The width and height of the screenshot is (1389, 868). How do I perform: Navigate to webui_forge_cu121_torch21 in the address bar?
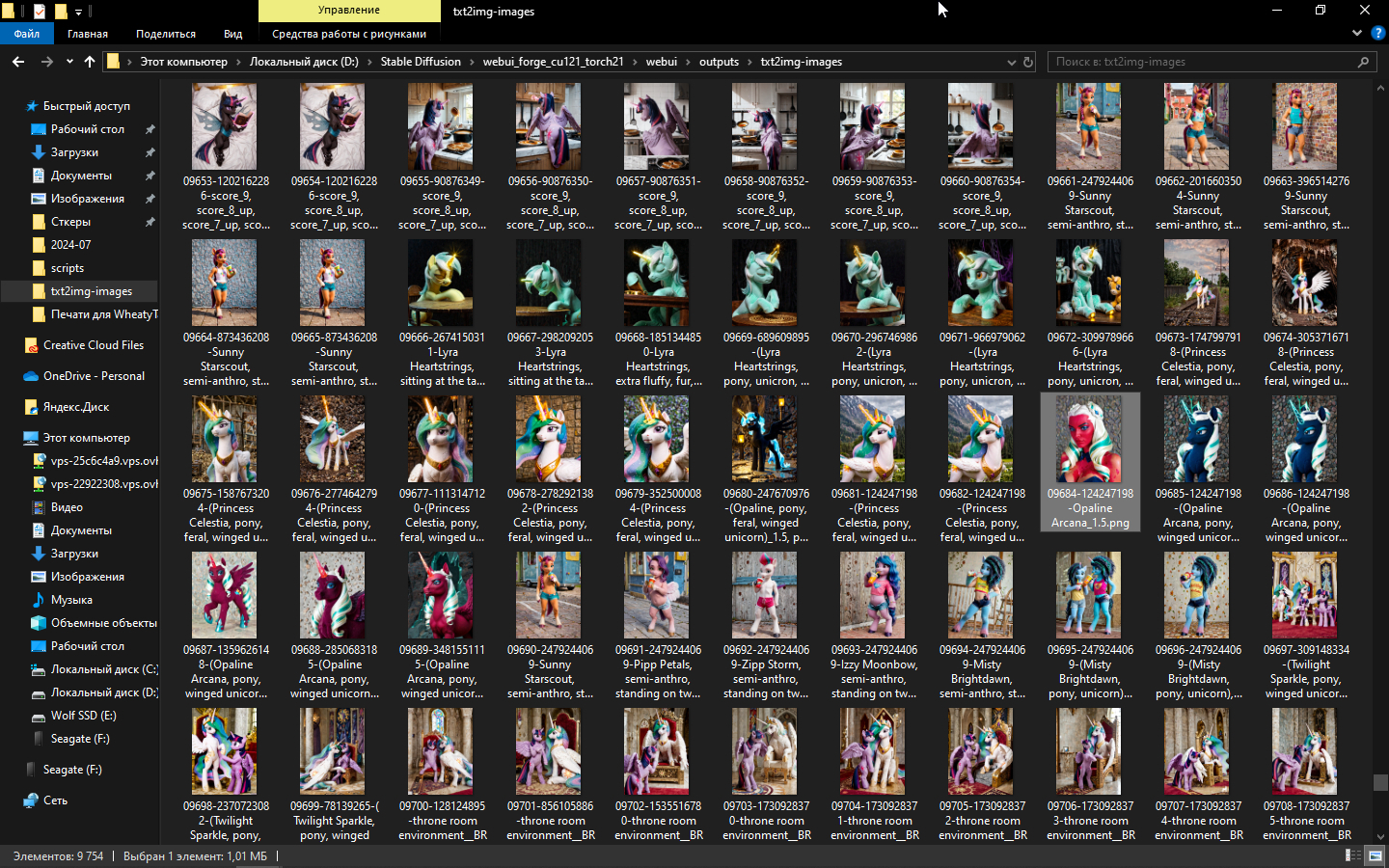click(x=554, y=62)
